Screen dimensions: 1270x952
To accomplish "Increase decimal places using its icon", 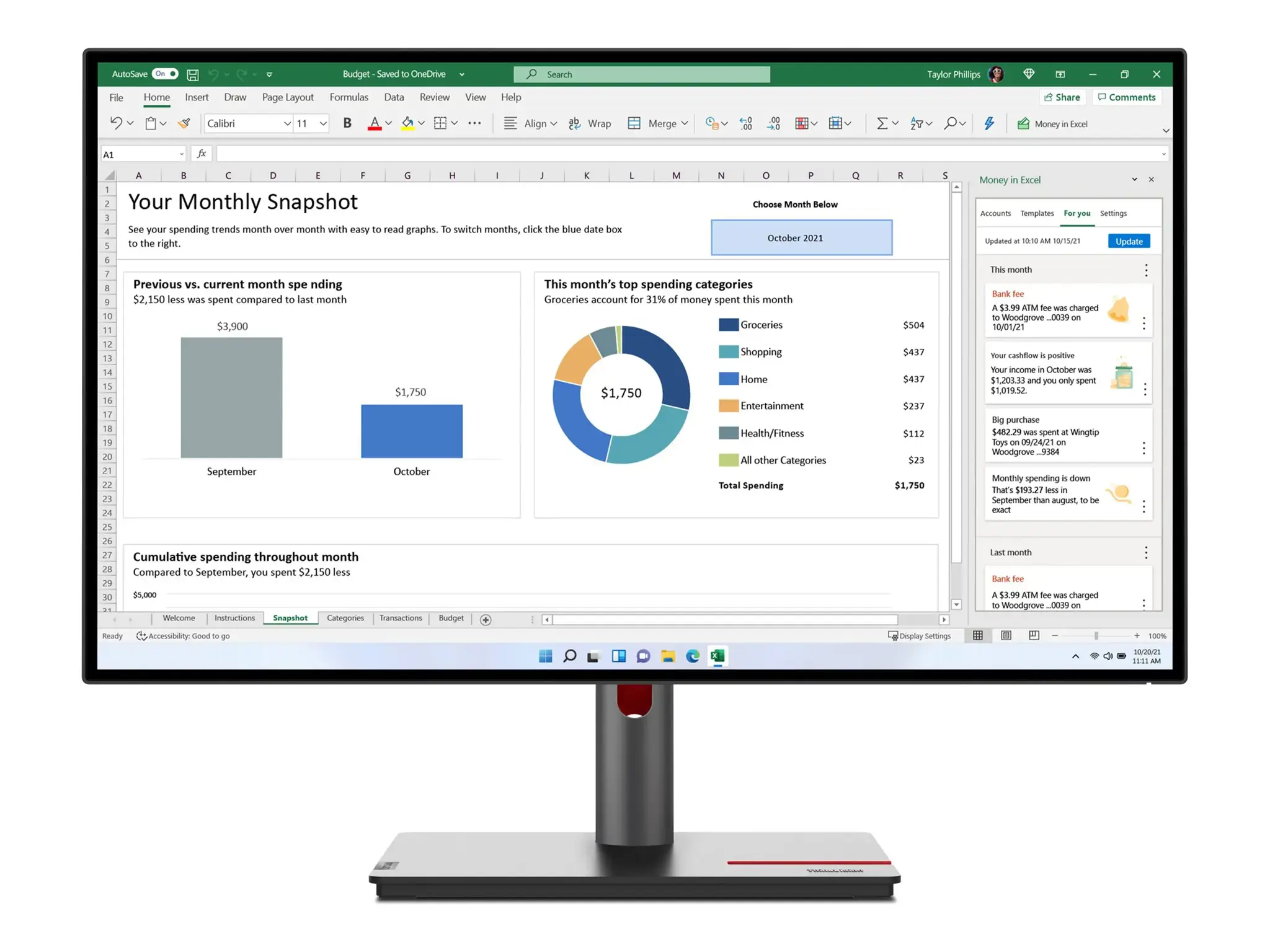I will tap(746, 123).
